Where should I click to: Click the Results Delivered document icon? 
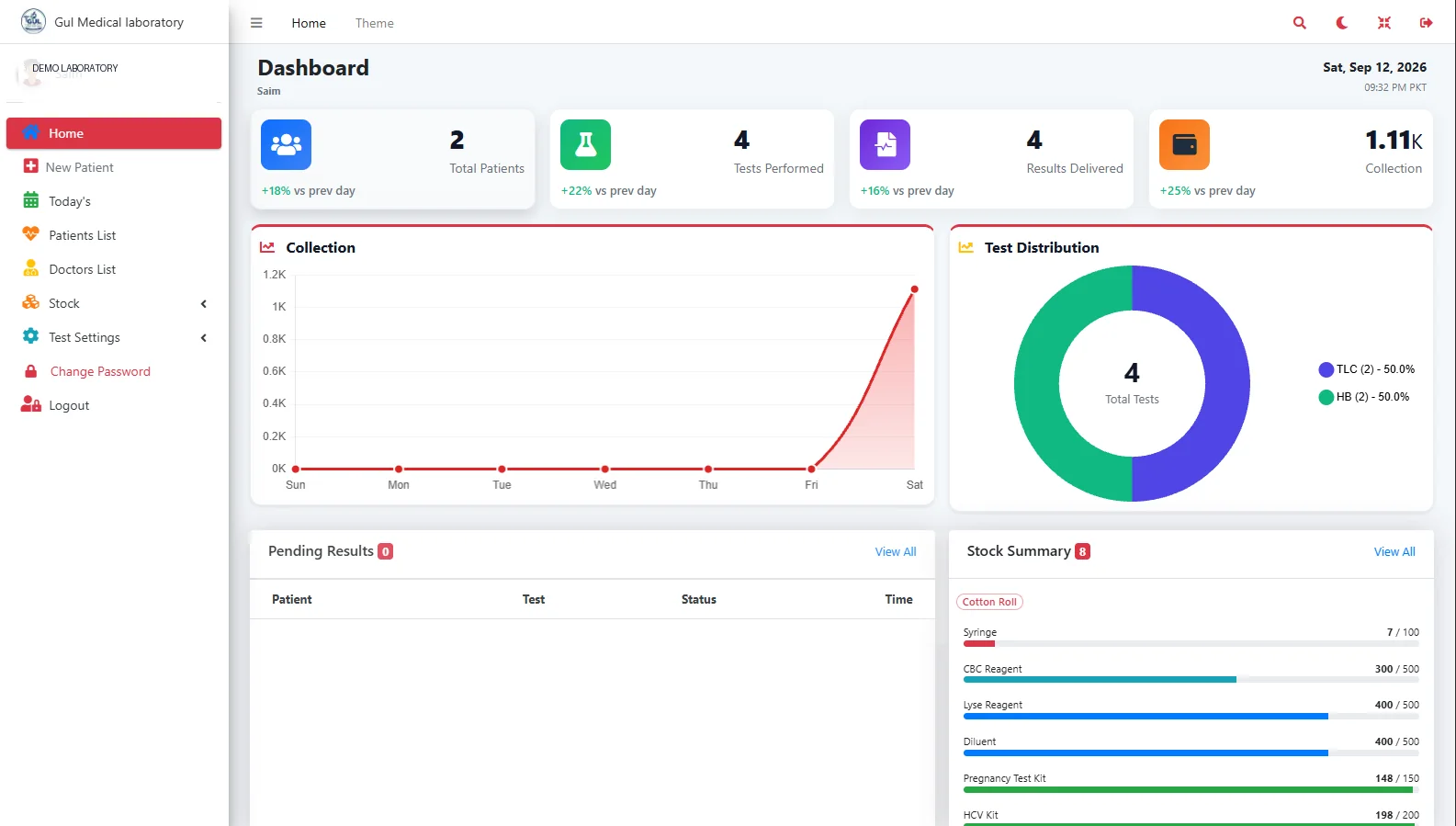[885, 144]
